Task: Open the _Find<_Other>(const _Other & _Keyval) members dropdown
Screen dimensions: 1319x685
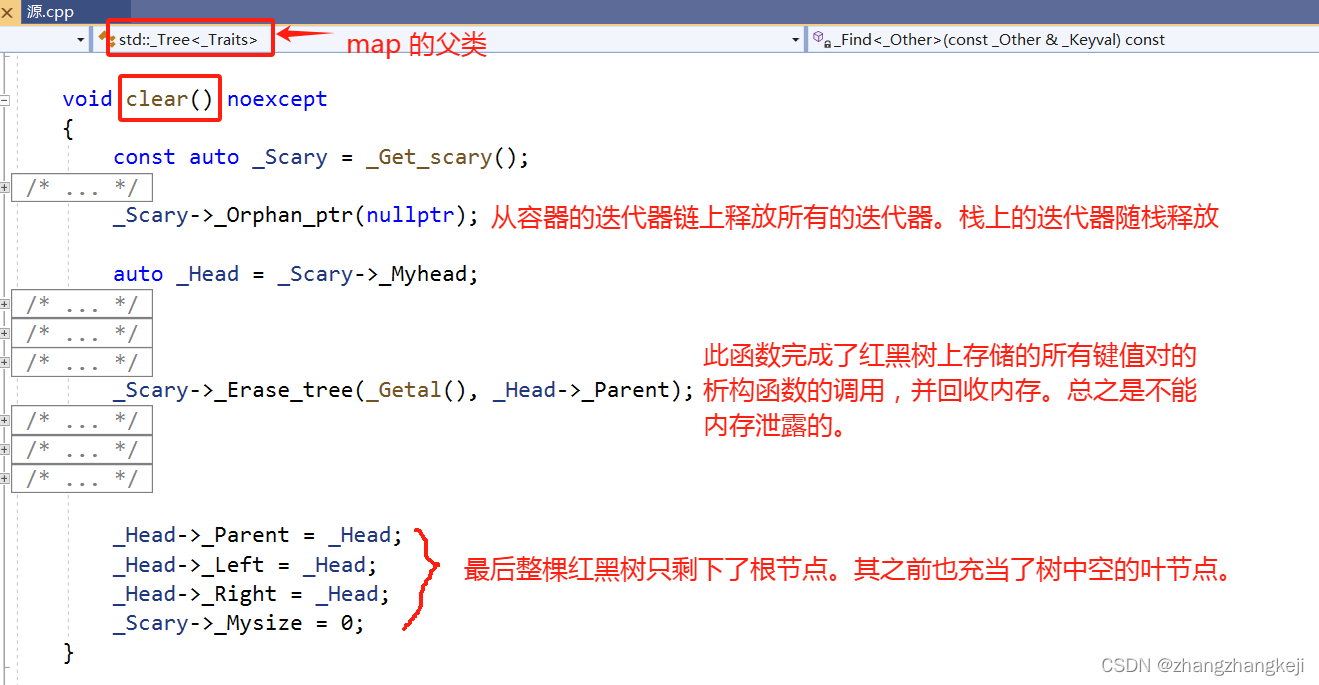Action: [x=1062, y=40]
